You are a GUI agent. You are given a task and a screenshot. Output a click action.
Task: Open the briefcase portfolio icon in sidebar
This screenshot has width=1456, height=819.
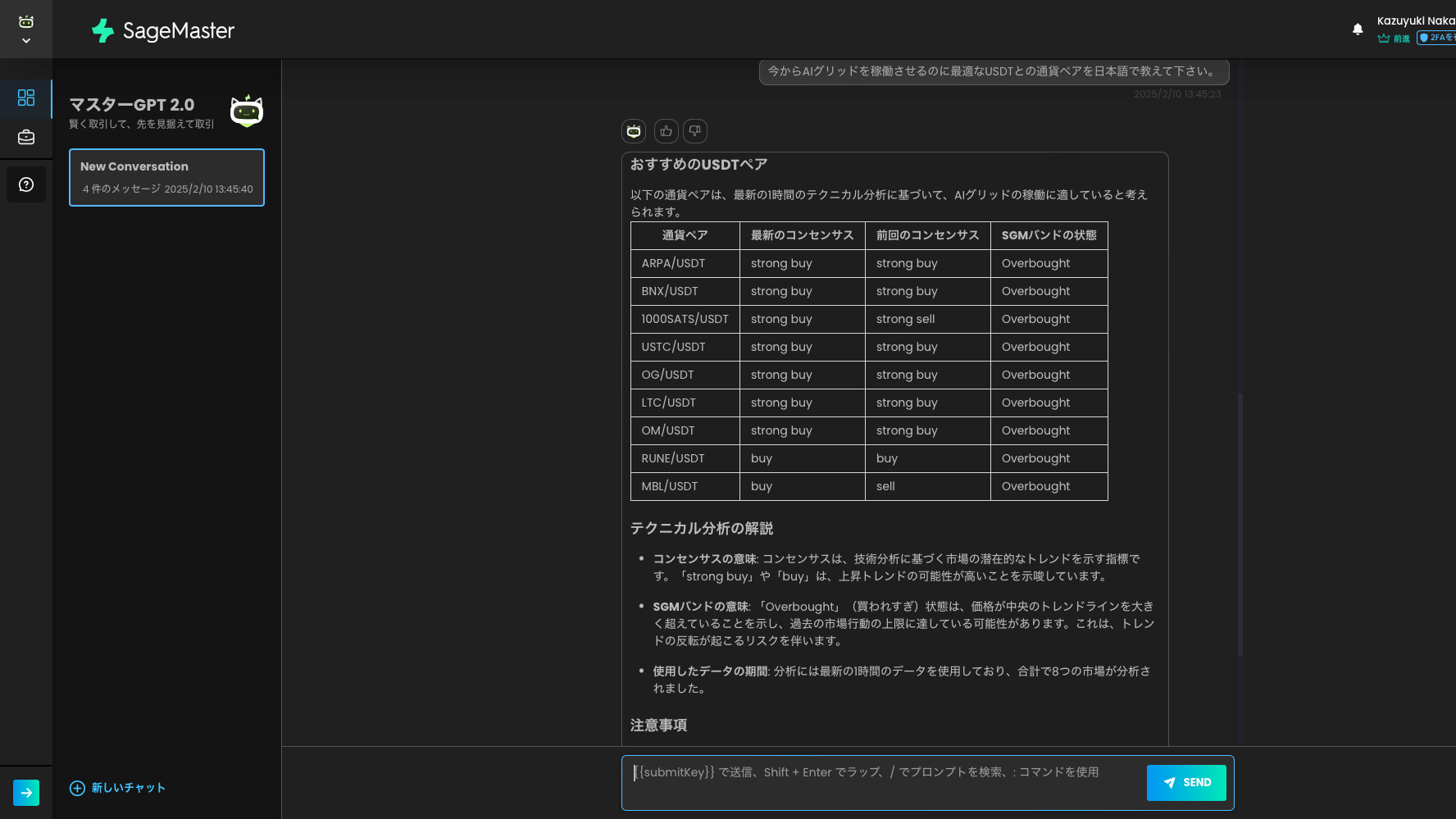26,137
